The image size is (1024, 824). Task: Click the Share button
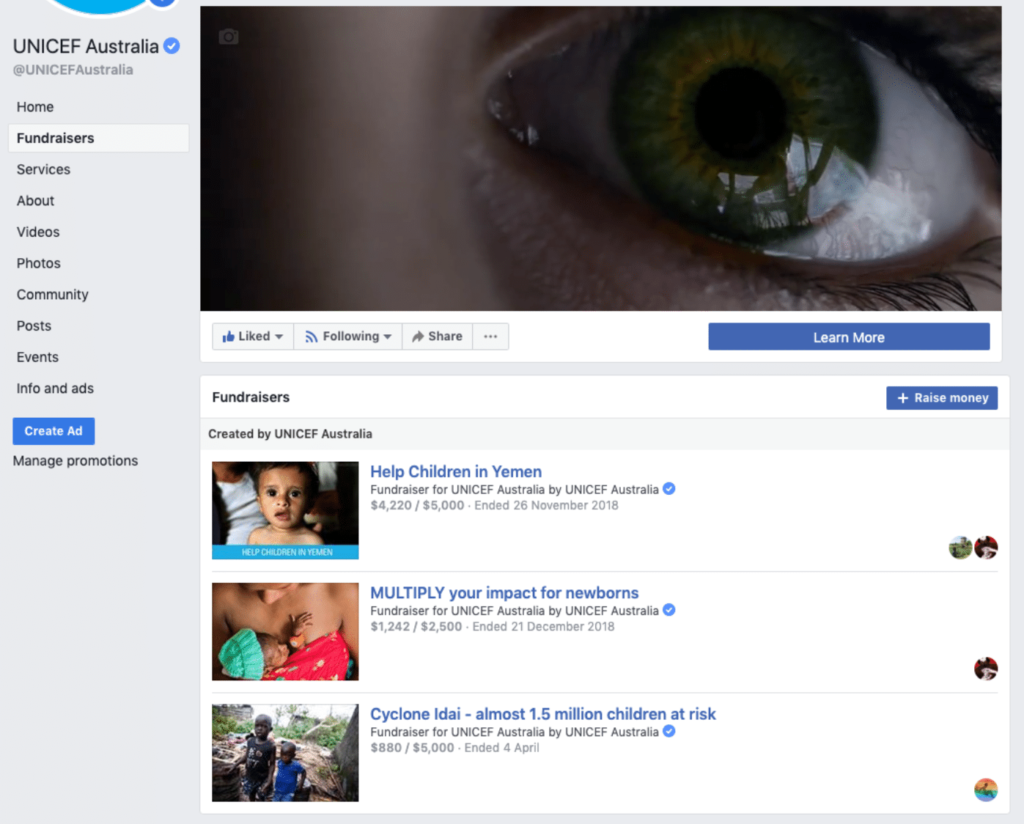[437, 336]
